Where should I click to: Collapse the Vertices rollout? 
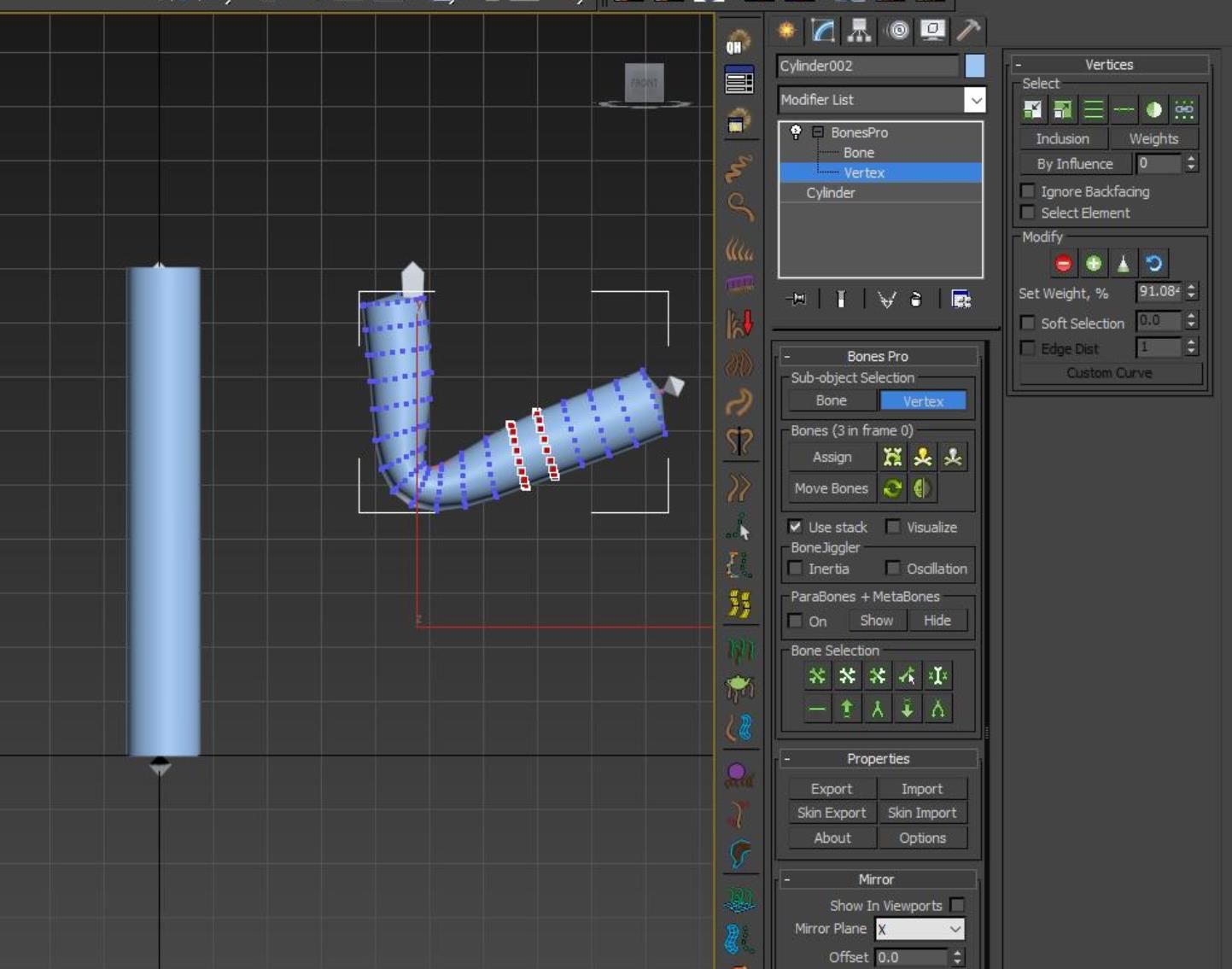(x=1109, y=65)
